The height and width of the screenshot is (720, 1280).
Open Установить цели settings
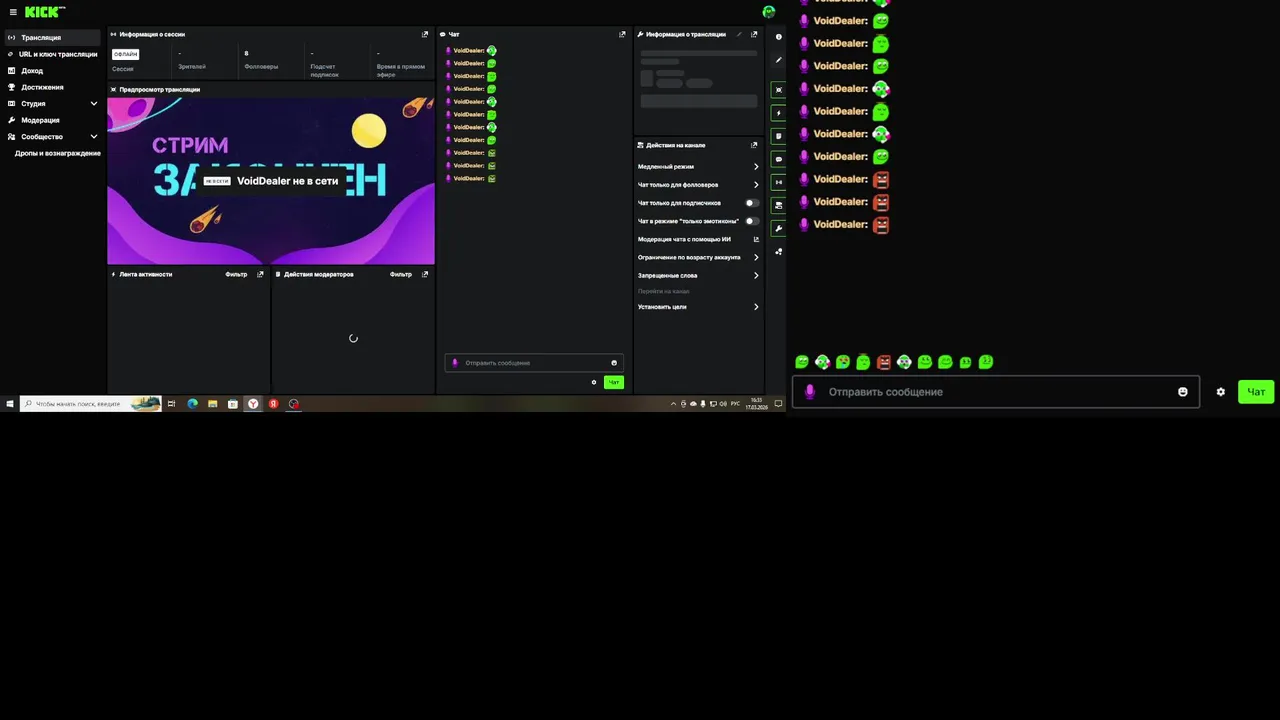tap(698, 307)
